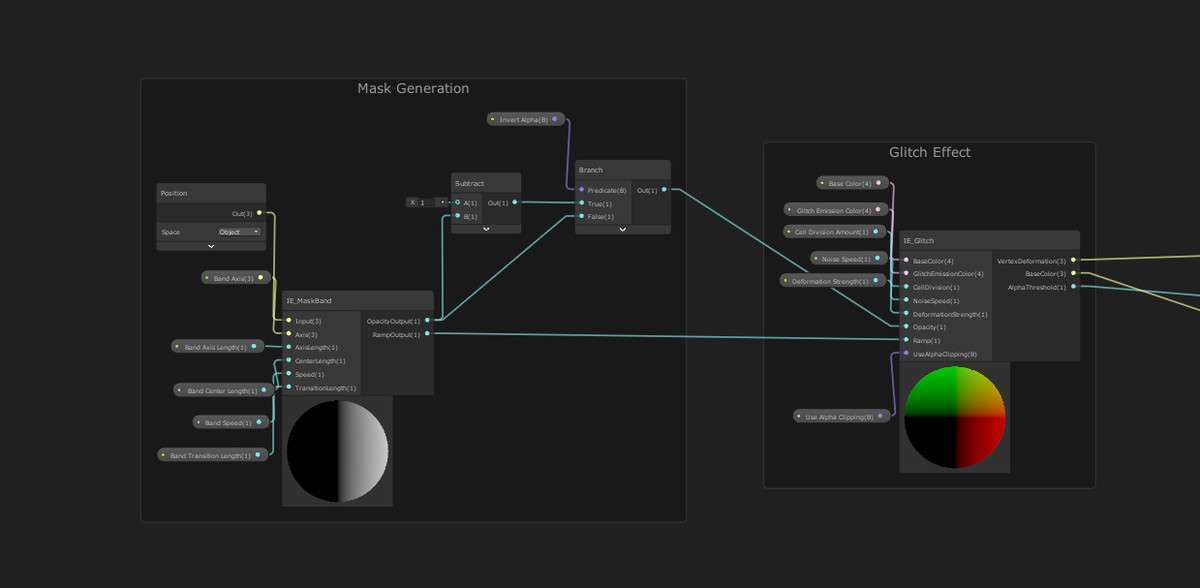Click the Out(3) port on Position node
Screen dimensions: 1200x588
(260, 213)
